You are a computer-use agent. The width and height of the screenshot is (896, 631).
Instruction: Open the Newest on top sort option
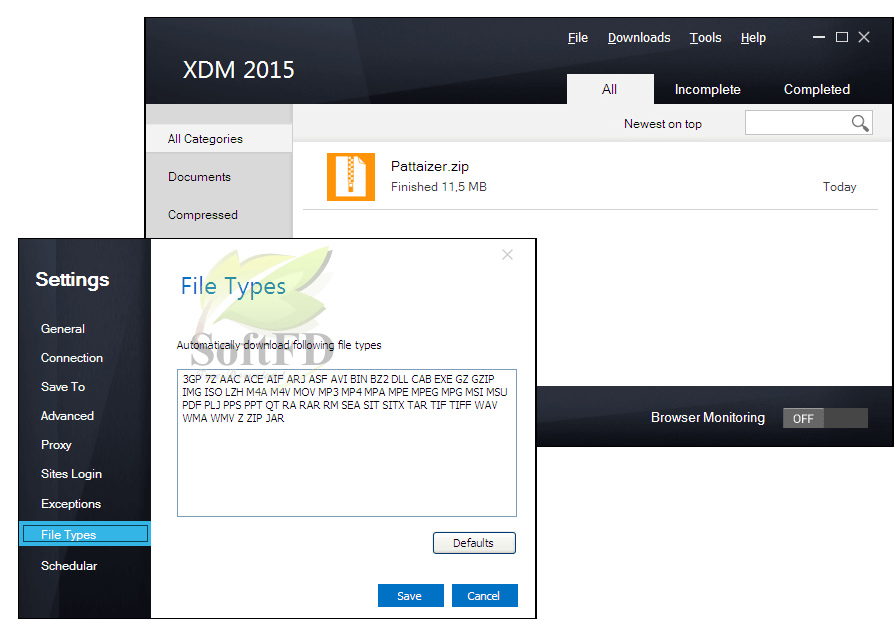[663, 124]
